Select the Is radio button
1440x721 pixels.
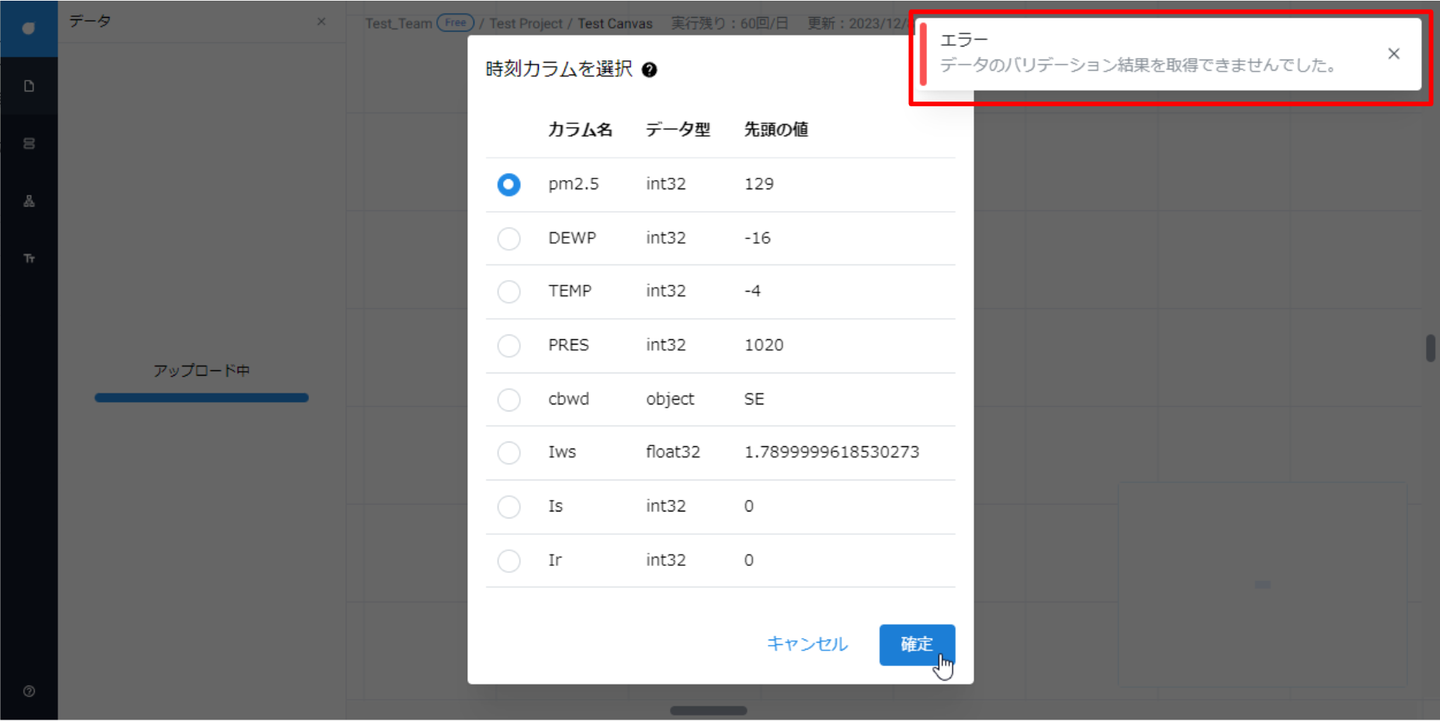509,506
